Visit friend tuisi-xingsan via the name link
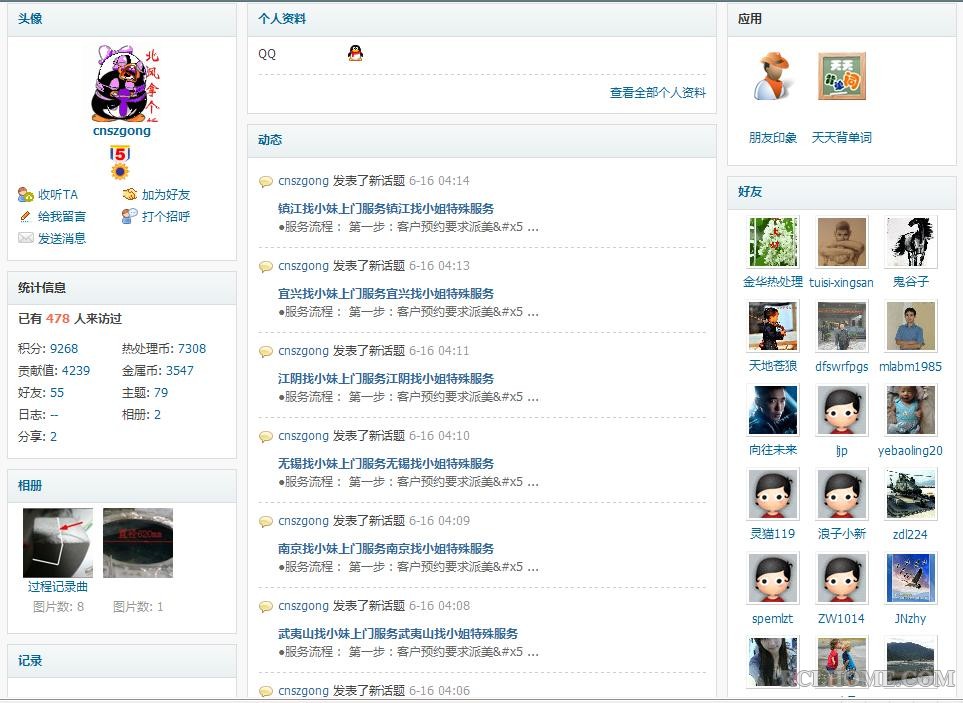Image resolution: width=963 pixels, height=703 pixels. click(x=841, y=282)
